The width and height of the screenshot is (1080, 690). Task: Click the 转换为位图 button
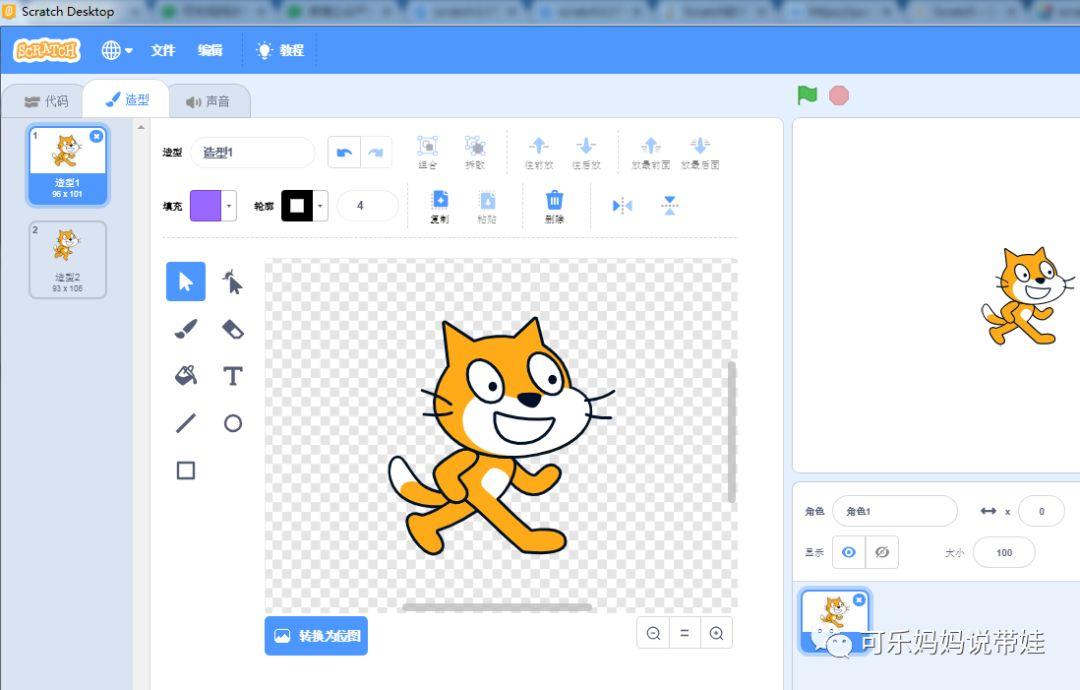click(316, 635)
